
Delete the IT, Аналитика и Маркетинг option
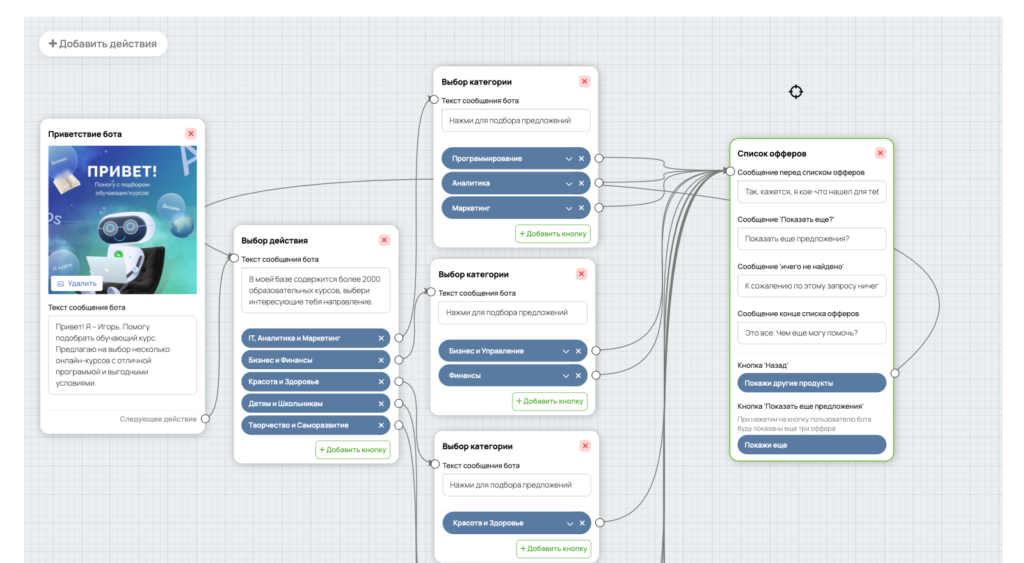381,338
